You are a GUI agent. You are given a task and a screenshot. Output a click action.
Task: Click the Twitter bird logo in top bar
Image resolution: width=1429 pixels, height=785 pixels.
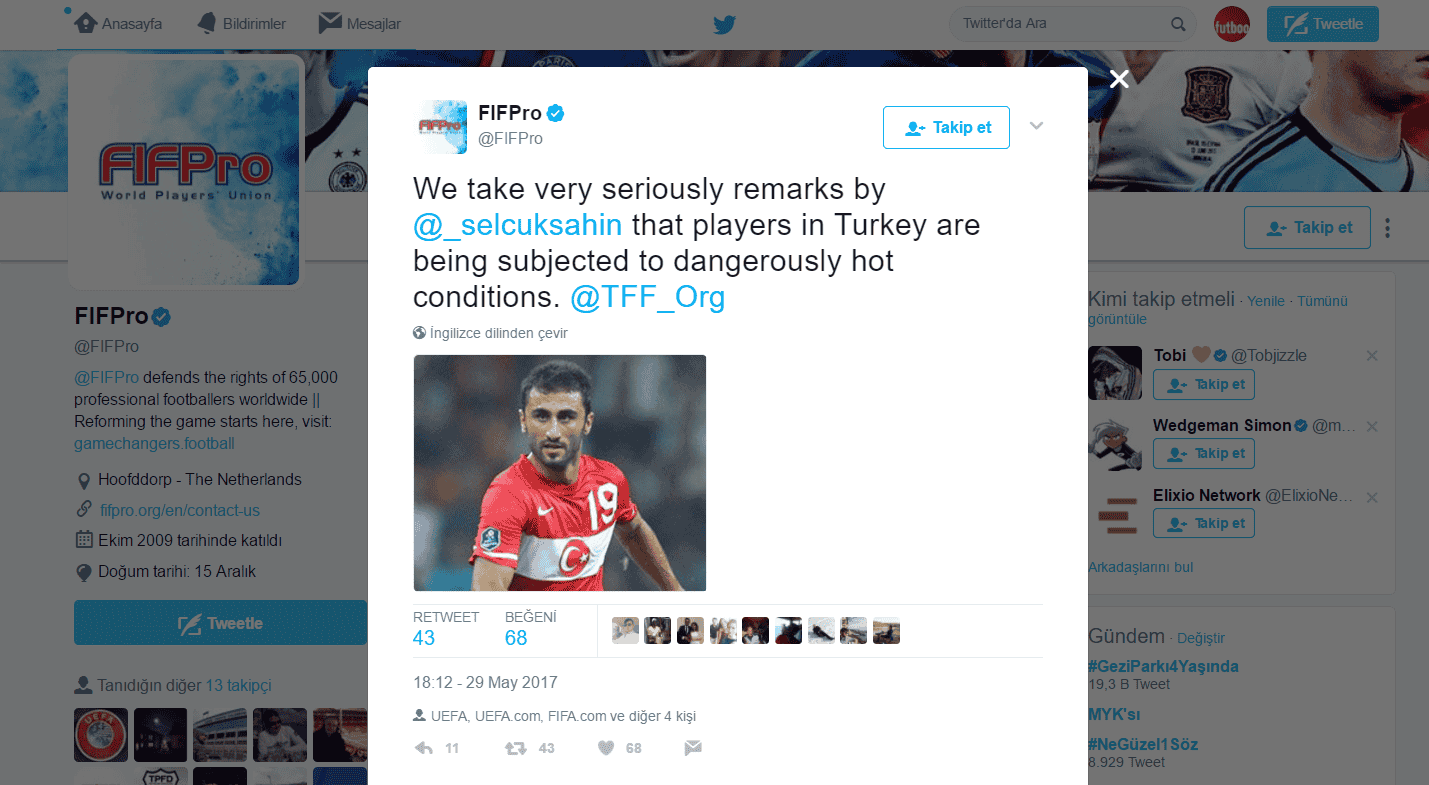pyautogui.click(x=725, y=24)
